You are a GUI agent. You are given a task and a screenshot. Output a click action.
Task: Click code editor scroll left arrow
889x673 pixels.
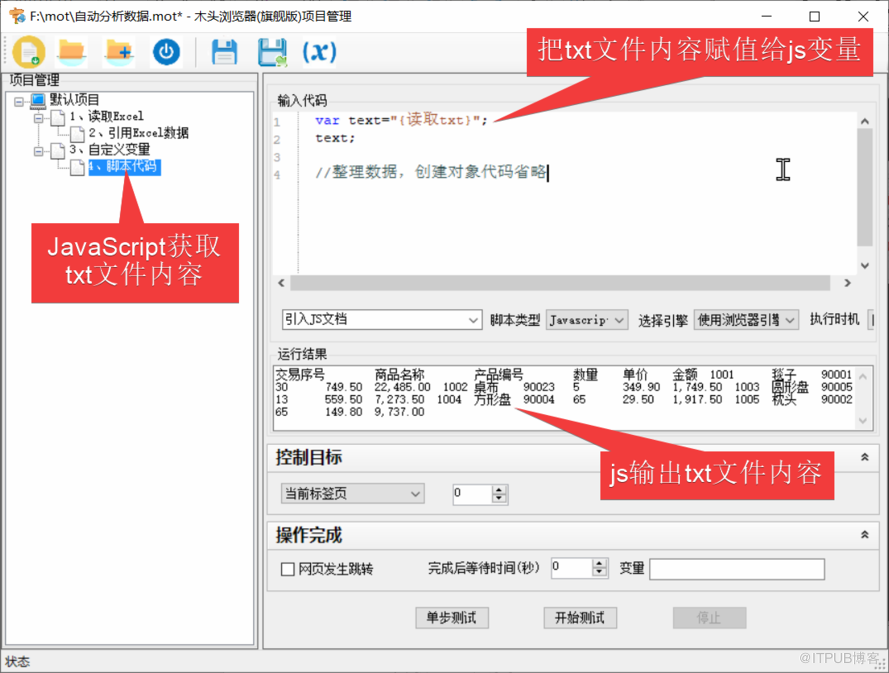[282, 282]
